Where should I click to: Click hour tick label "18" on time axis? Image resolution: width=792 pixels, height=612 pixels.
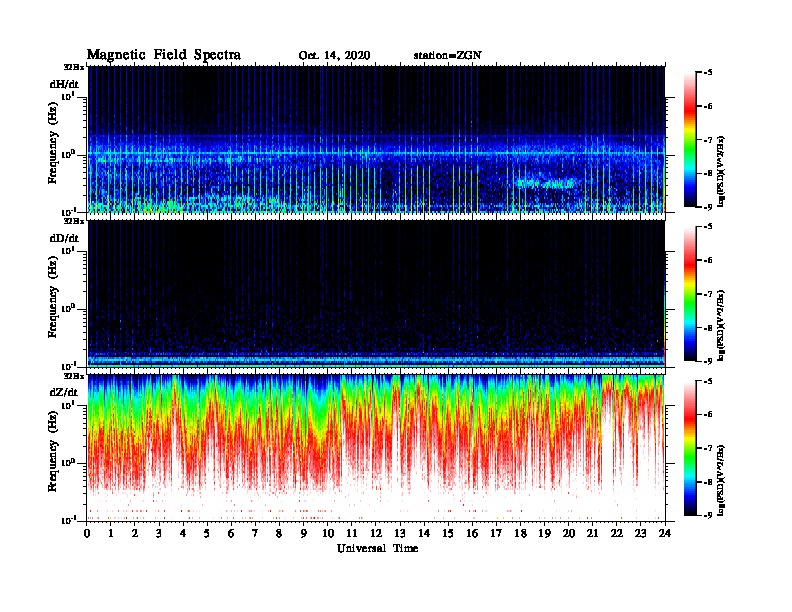(x=520, y=534)
